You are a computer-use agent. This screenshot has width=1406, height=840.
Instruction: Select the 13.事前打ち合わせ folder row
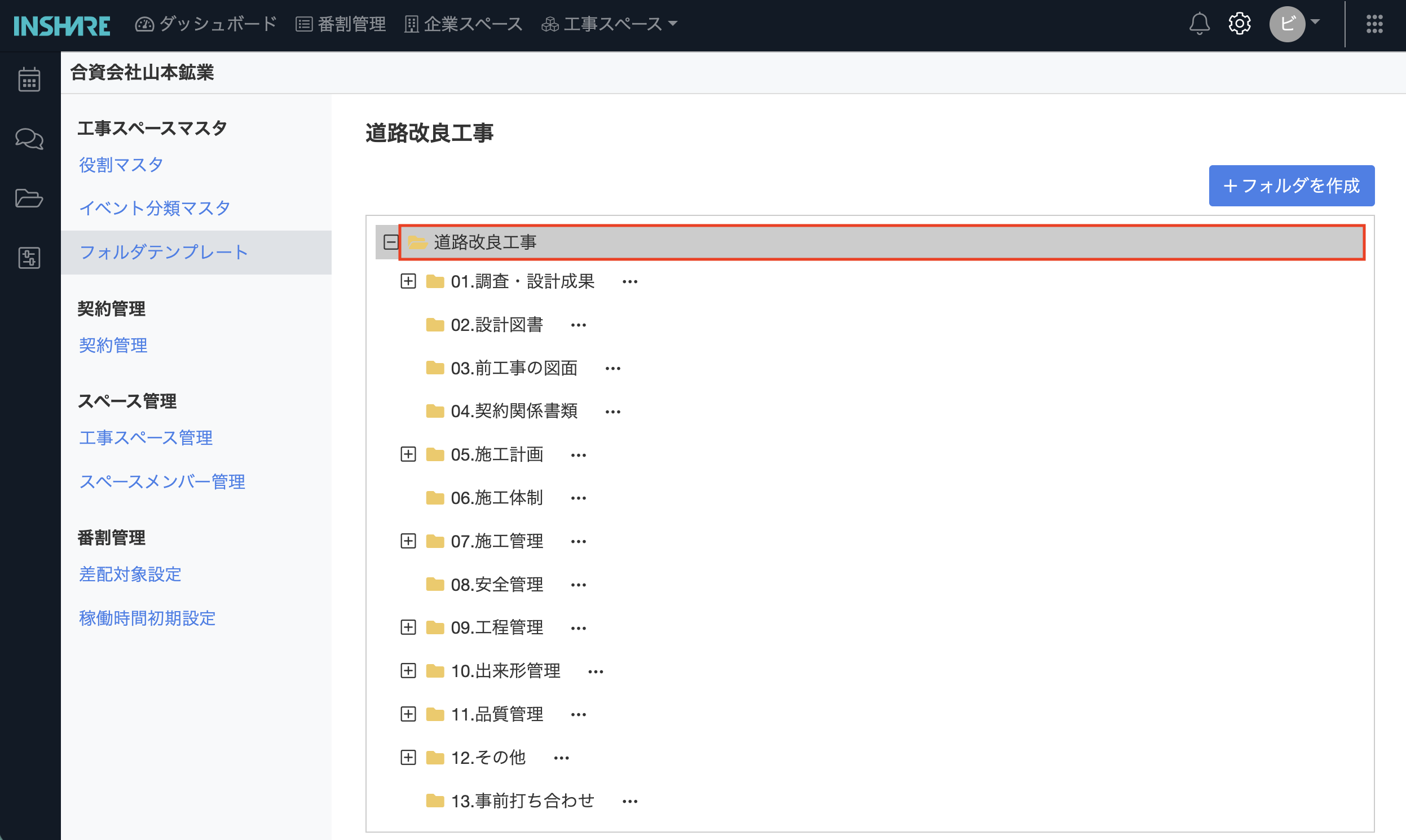pos(510,801)
